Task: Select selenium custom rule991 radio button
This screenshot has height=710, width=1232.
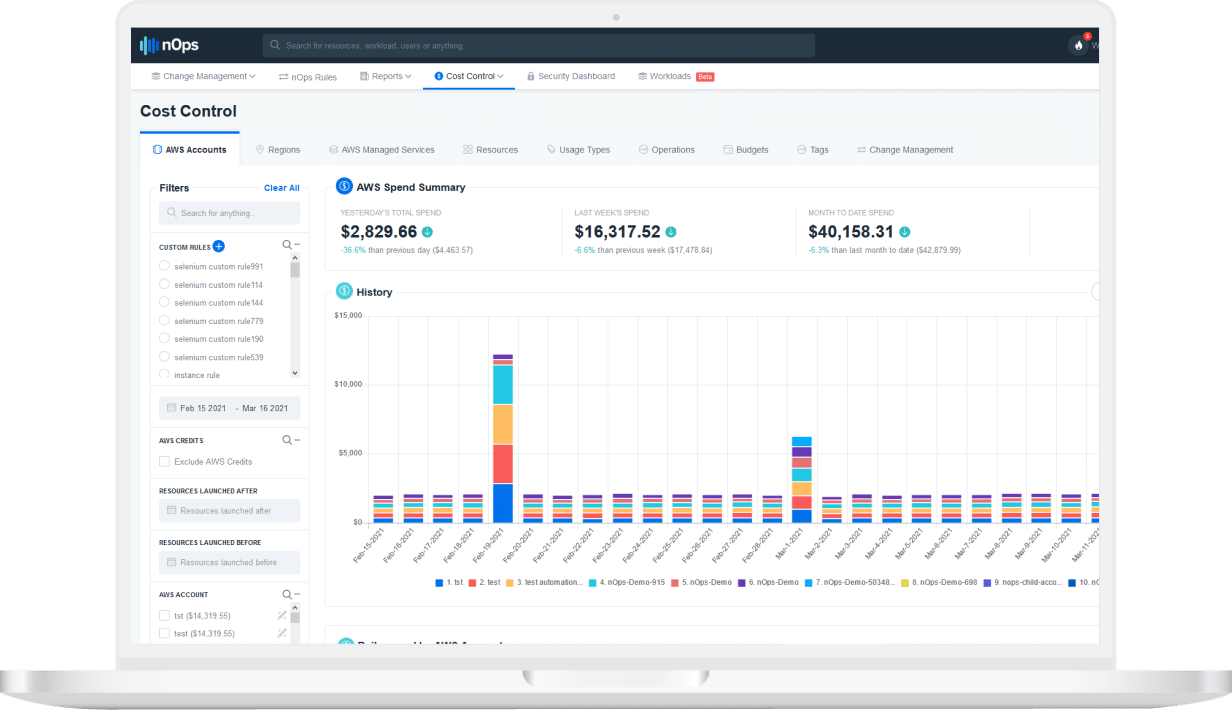Action: 164,266
